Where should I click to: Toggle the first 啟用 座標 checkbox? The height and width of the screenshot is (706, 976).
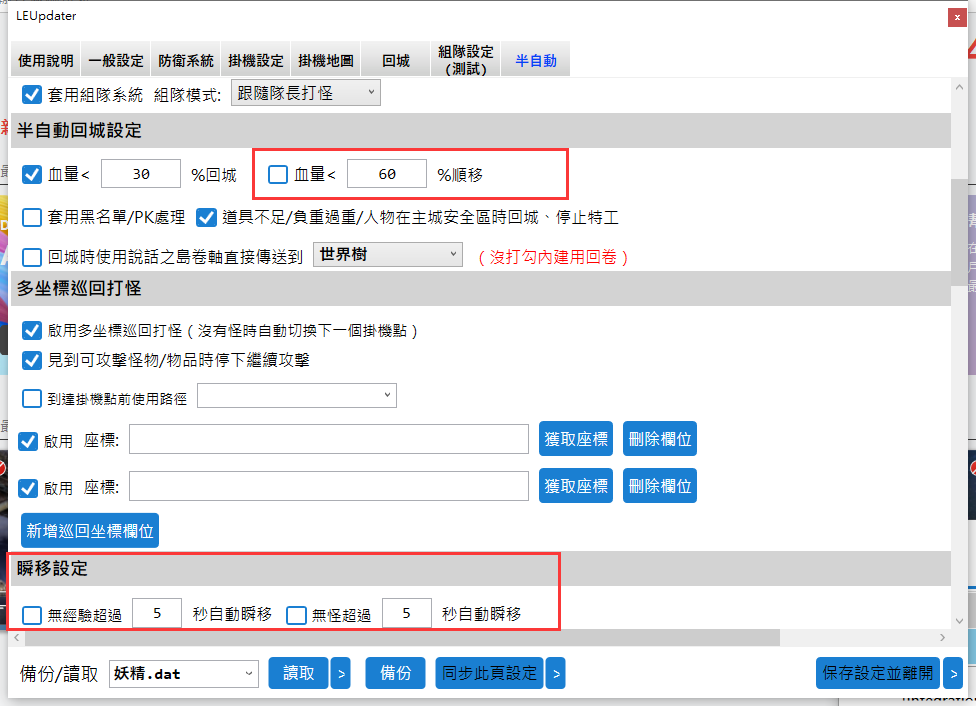click(x=28, y=441)
